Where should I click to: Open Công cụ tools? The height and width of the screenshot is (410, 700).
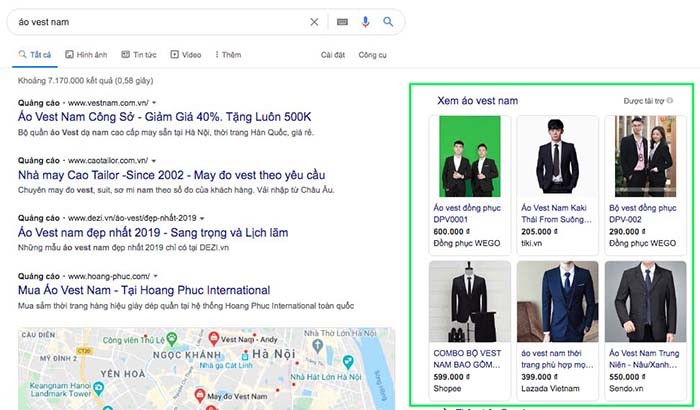[x=372, y=55]
